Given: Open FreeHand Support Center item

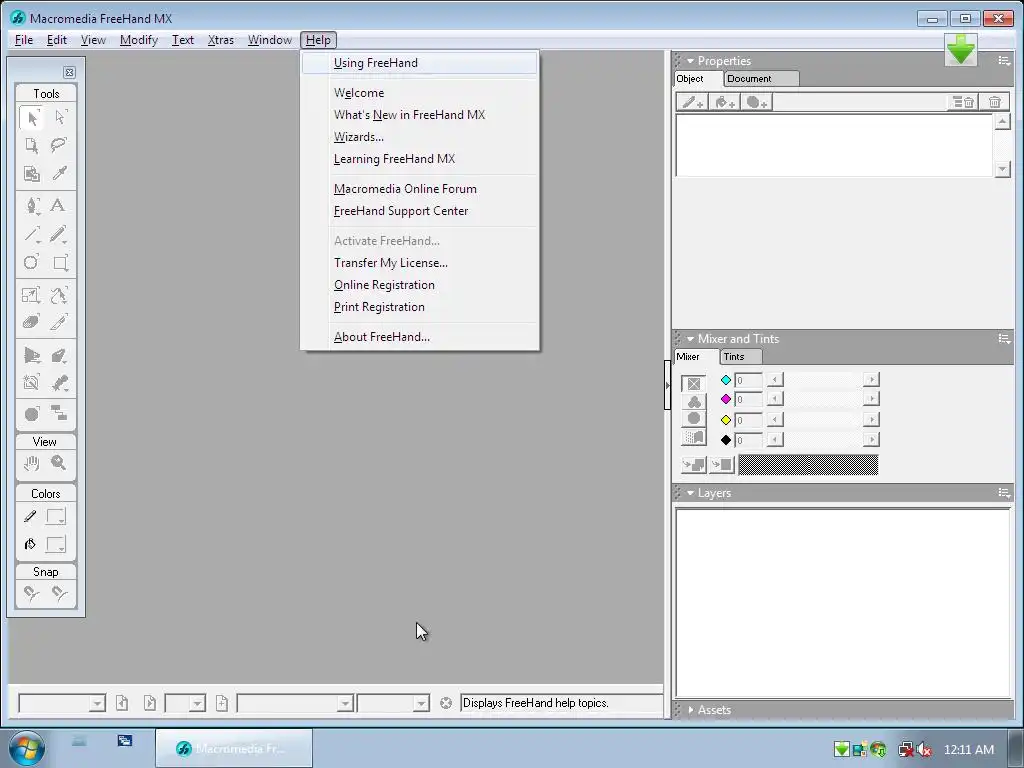Looking at the screenshot, I should [x=420, y=211].
